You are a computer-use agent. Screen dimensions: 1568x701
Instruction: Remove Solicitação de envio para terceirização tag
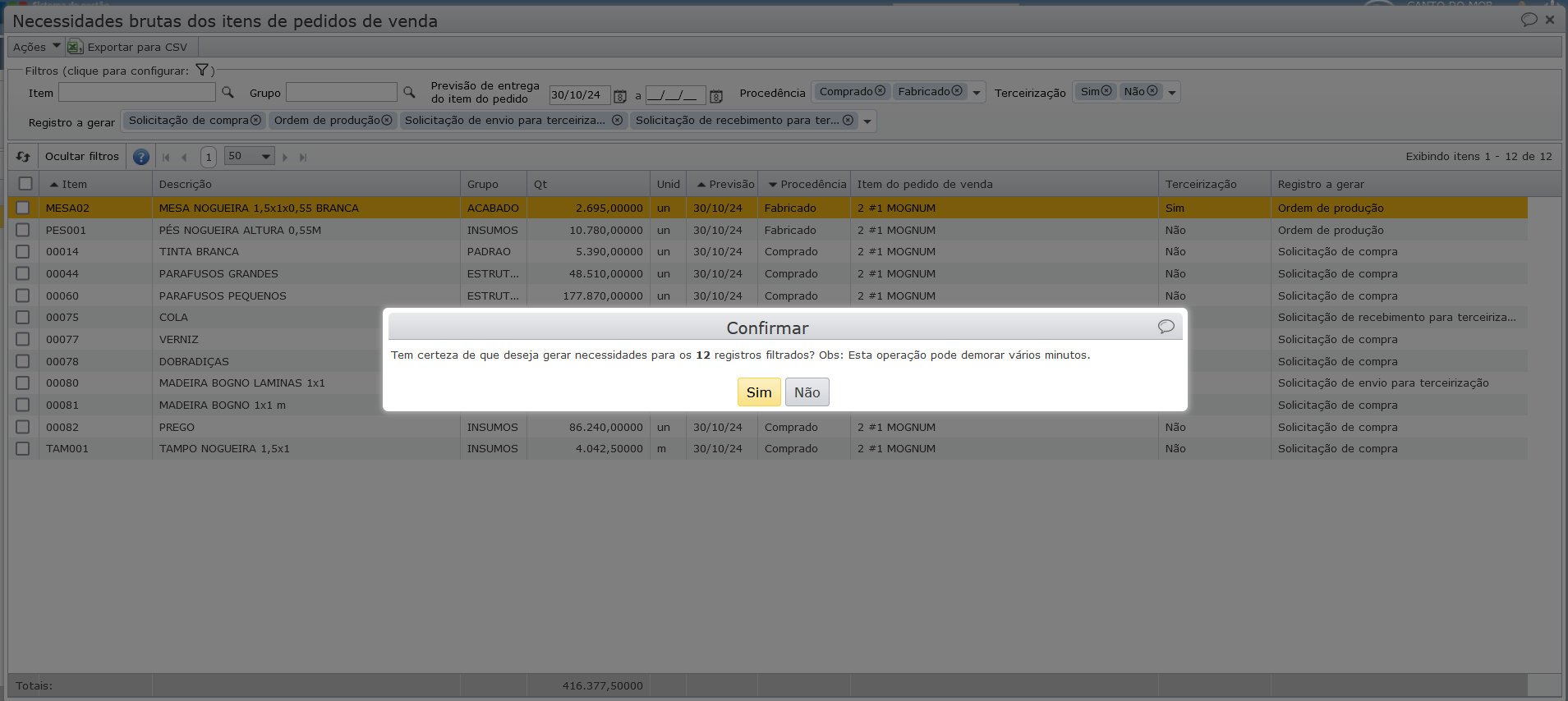pyautogui.click(x=618, y=121)
